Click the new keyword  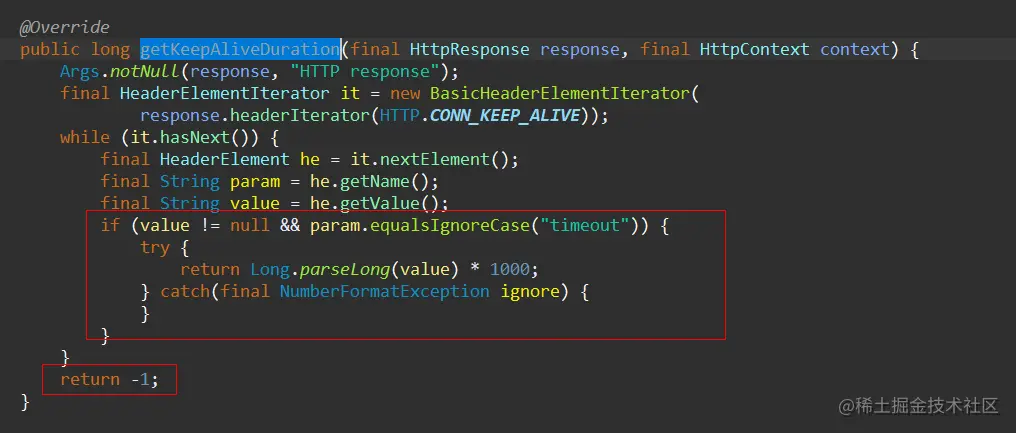point(405,93)
